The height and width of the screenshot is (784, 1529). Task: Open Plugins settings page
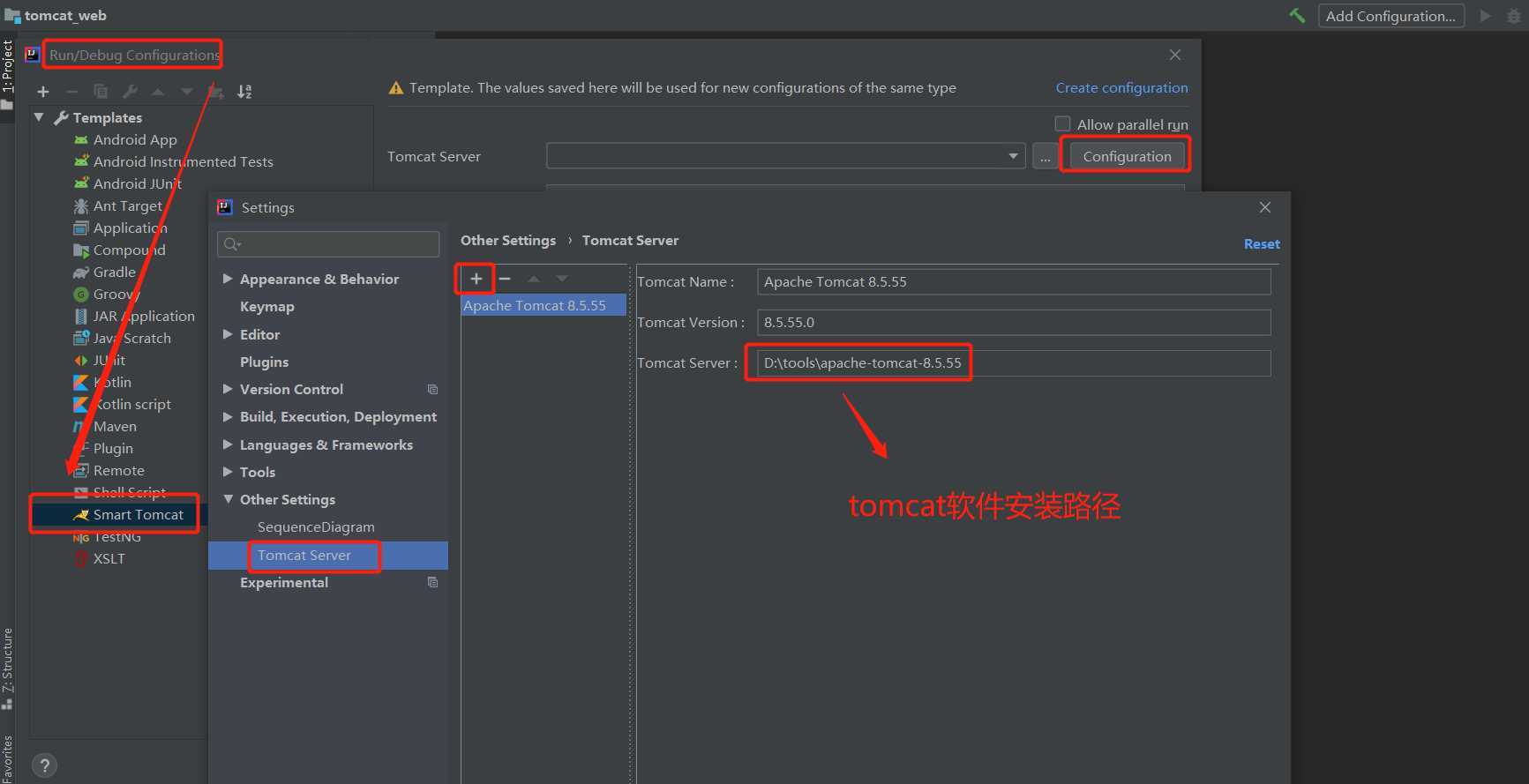264,362
